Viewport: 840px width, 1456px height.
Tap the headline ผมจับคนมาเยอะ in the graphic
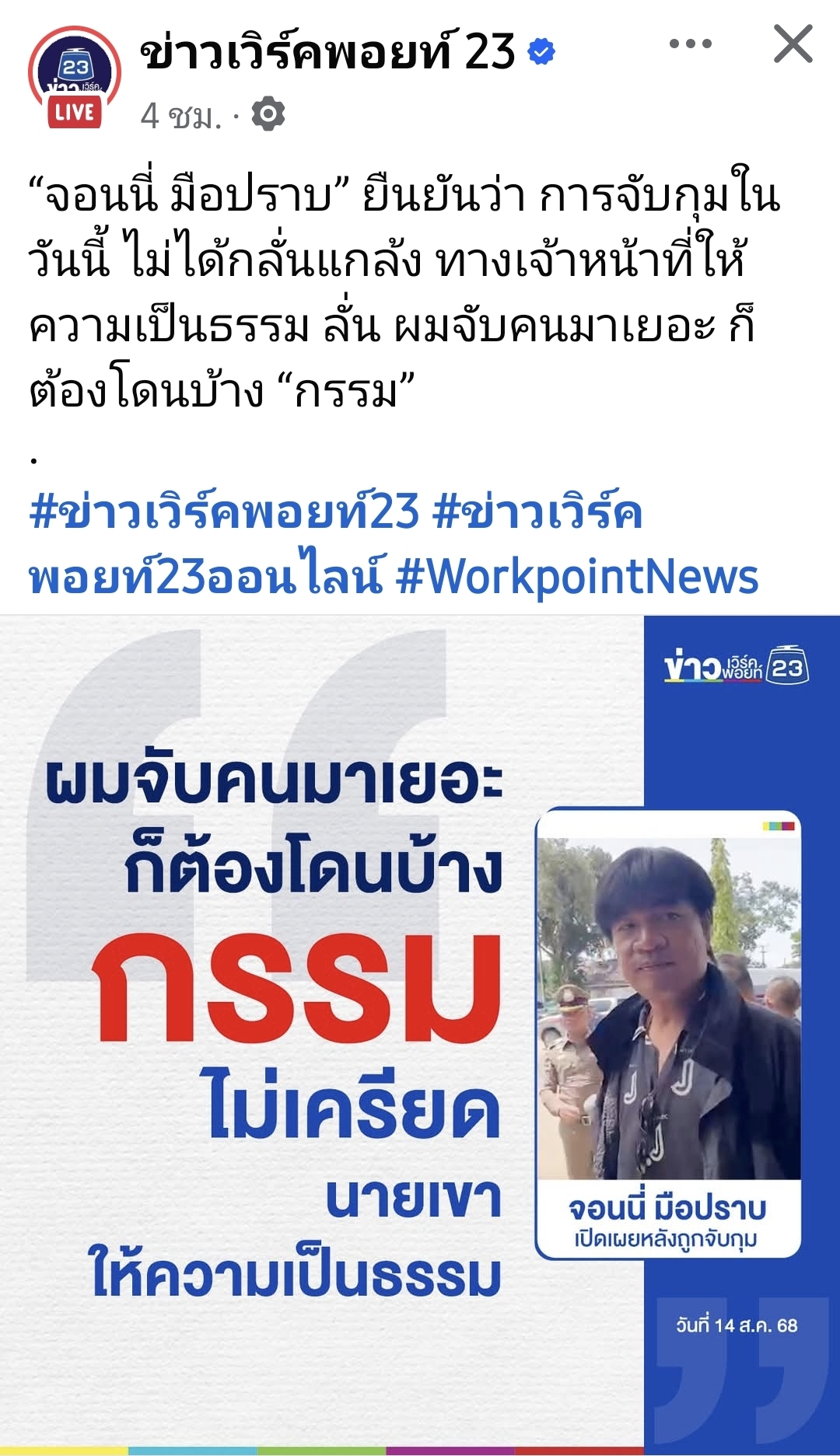pos(275,780)
